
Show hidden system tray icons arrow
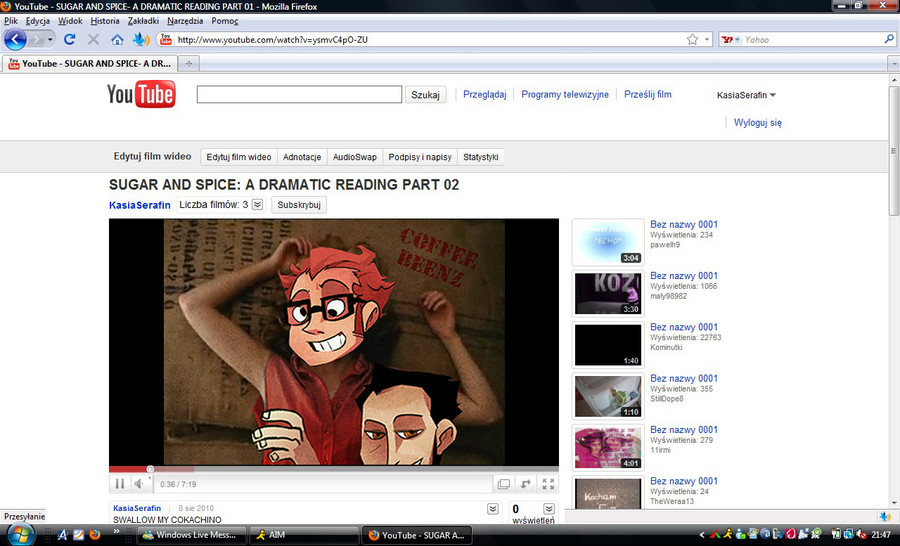click(701, 535)
